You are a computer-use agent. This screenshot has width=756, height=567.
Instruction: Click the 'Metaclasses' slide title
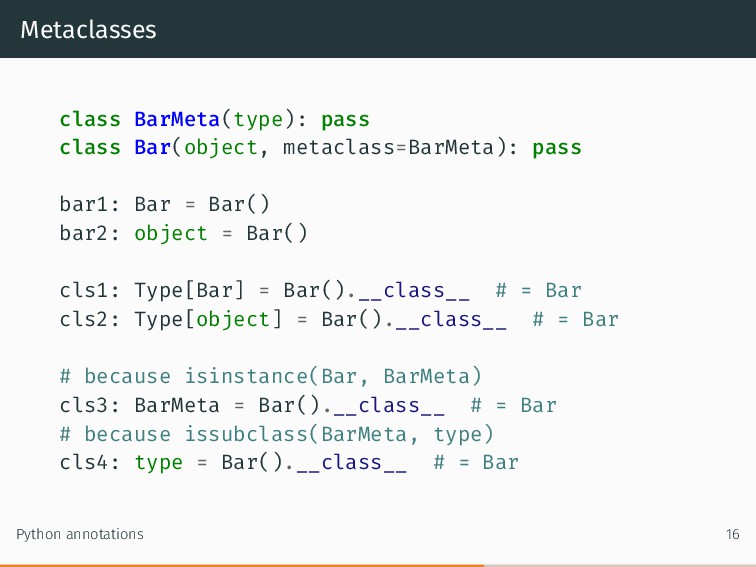coord(88,29)
